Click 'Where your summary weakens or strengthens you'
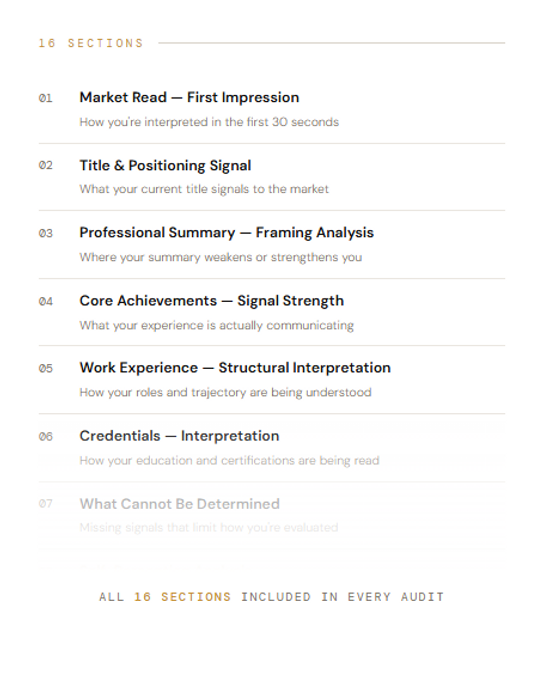Viewport: 543px width, 678px height. point(220,257)
